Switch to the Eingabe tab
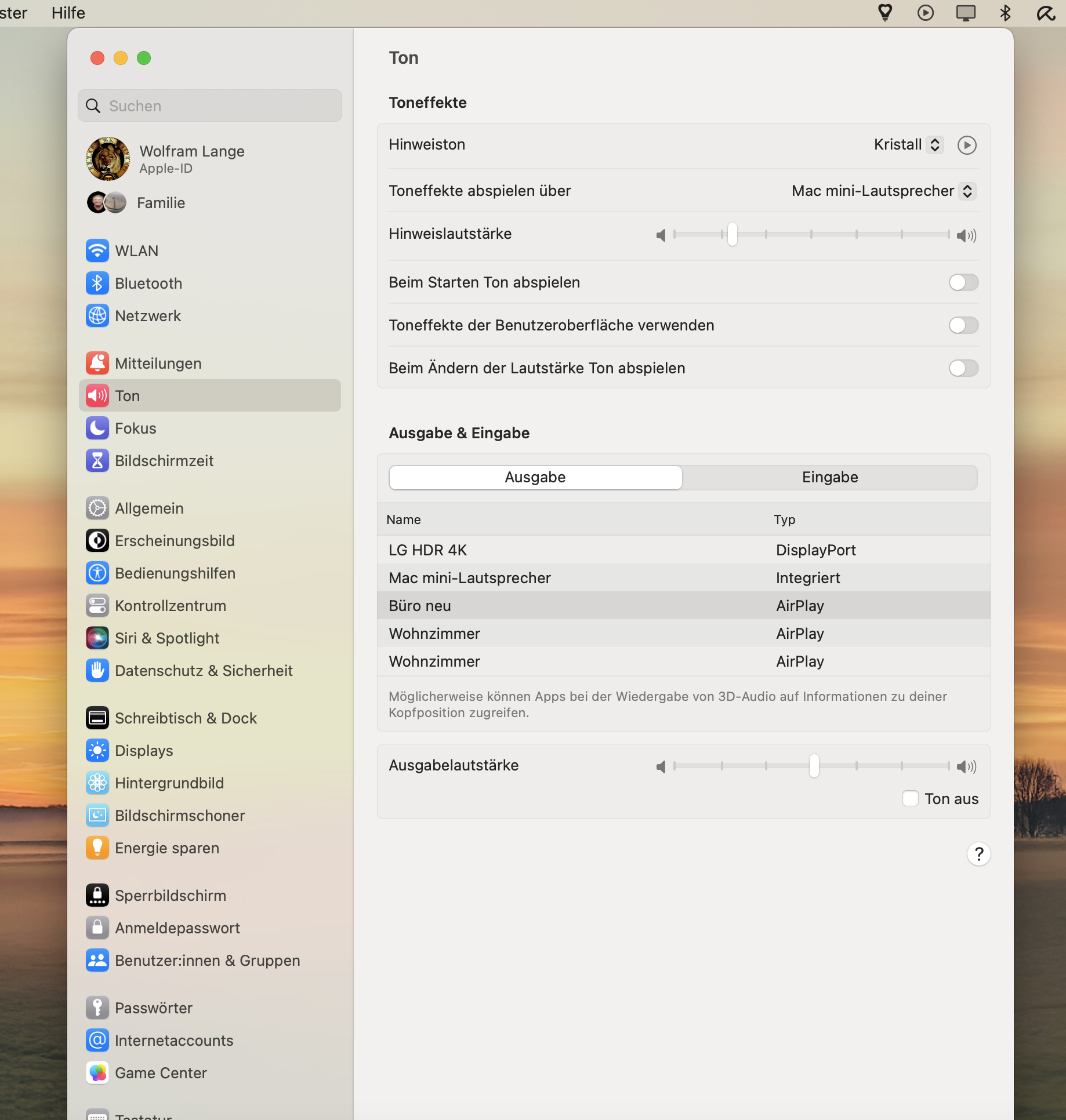 830,477
